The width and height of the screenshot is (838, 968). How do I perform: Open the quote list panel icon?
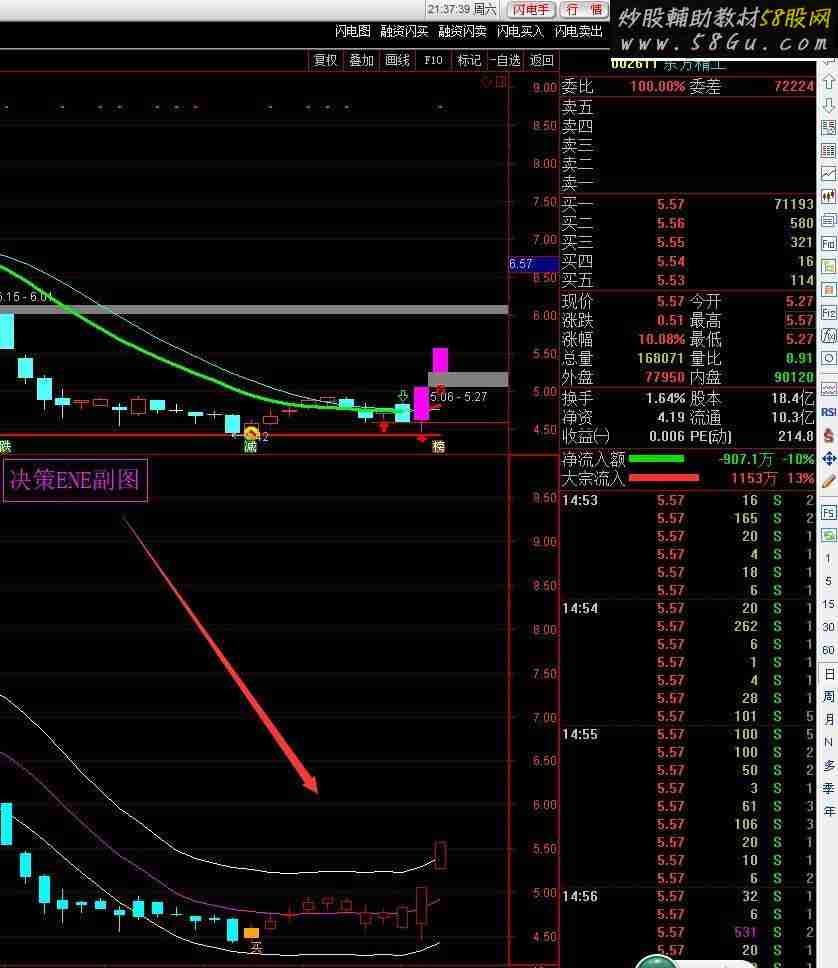coord(829,128)
